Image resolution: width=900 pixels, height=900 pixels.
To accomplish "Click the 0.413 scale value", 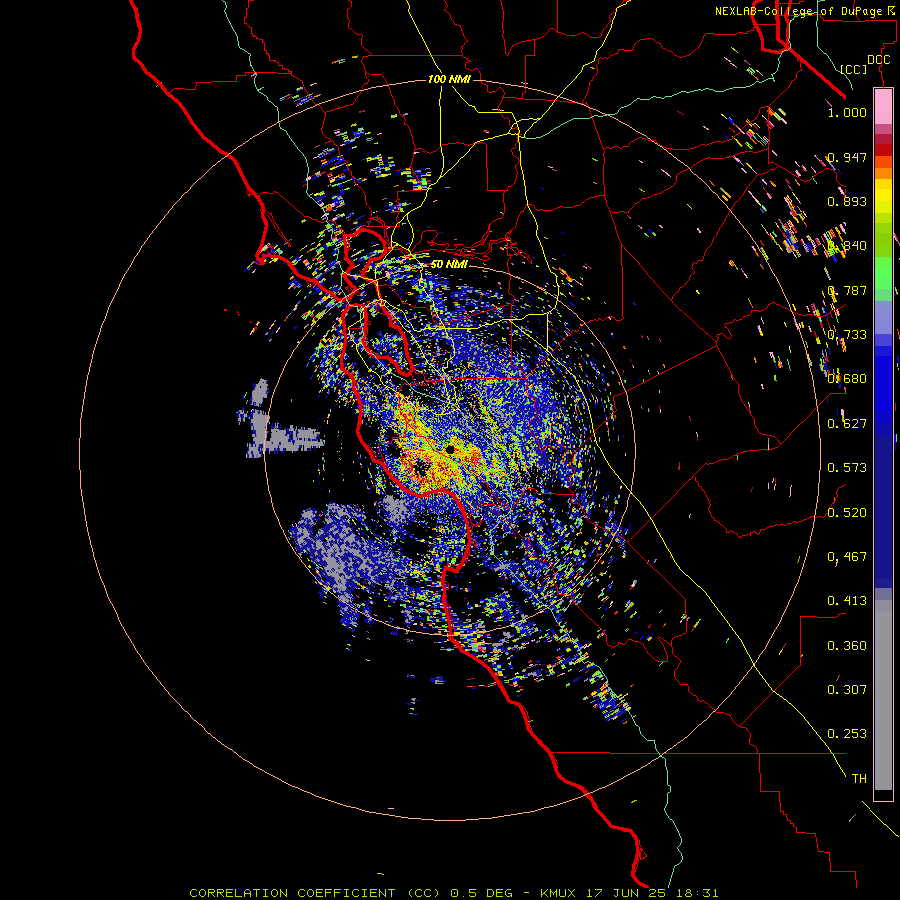I will (847, 601).
